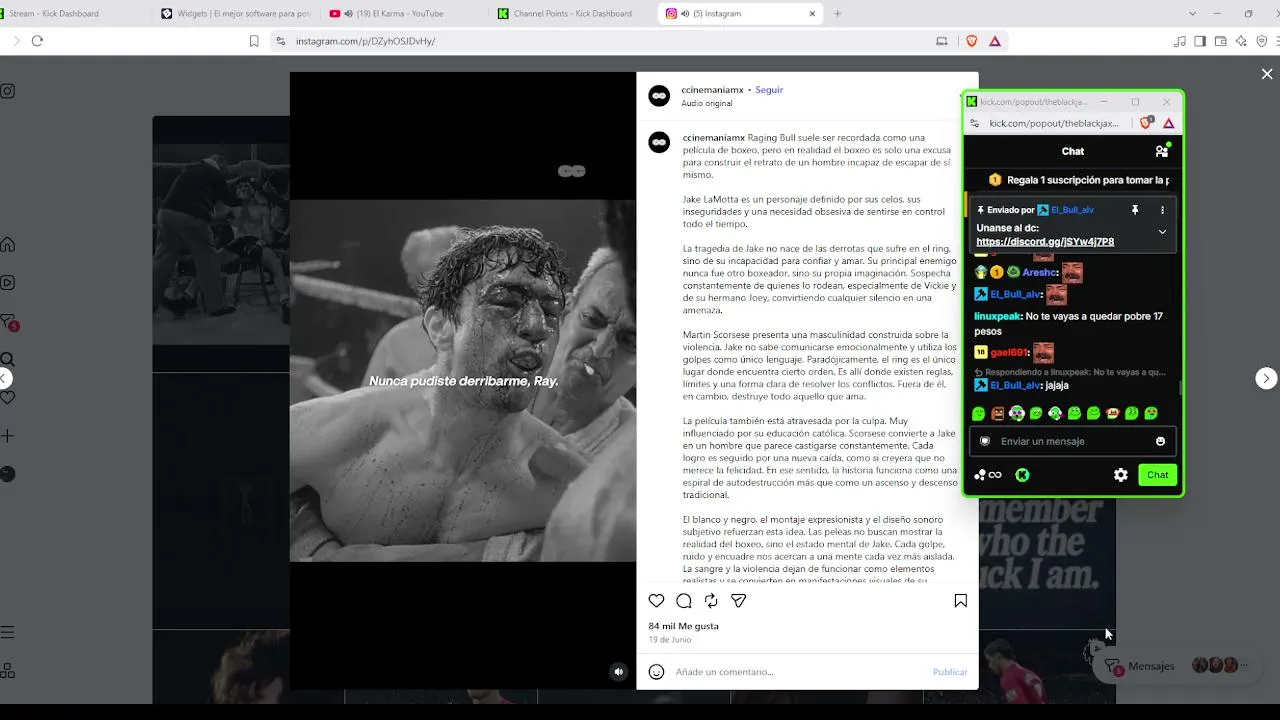This screenshot has width=1280, height=720.
Task: Open the Leo AI sparkle icon
Action: 1241,41
